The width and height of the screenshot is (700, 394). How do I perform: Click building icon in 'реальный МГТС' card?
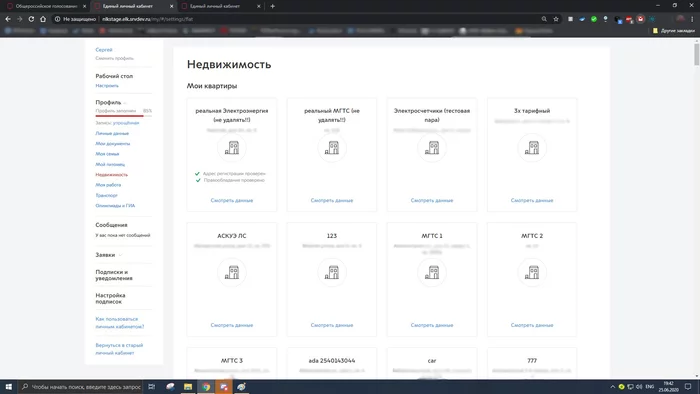point(332,148)
